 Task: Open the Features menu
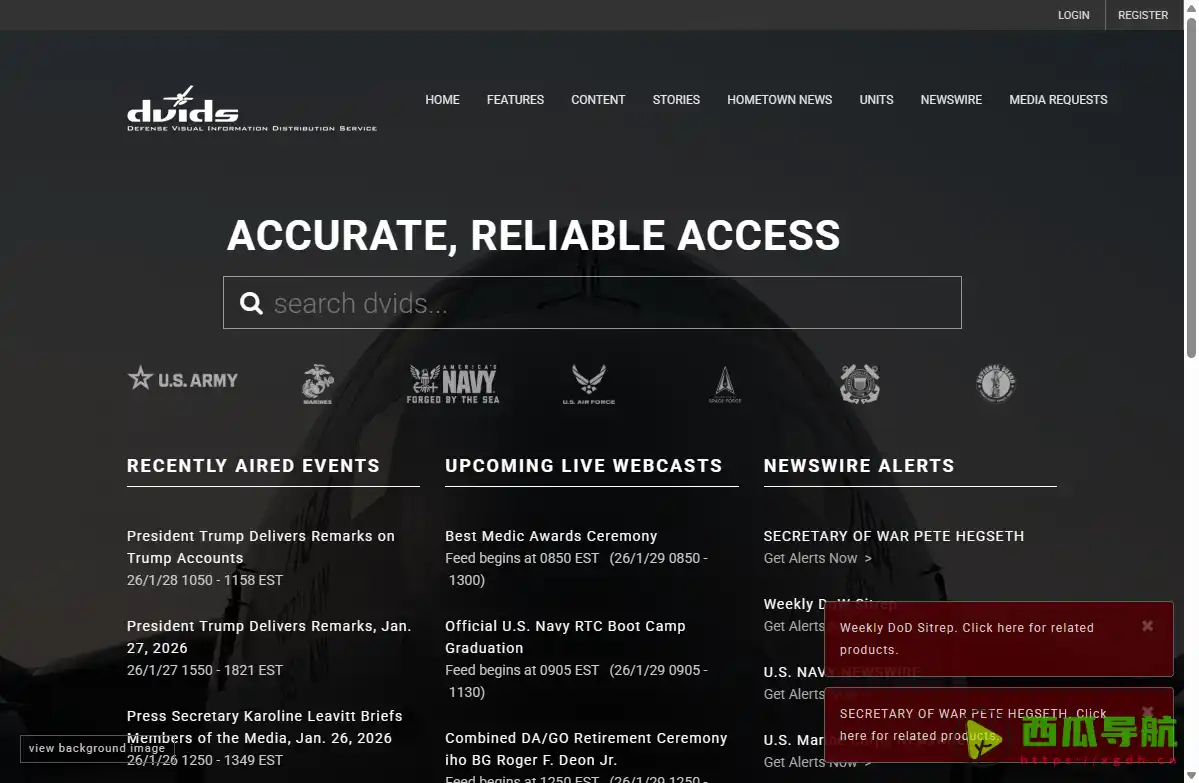click(515, 100)
